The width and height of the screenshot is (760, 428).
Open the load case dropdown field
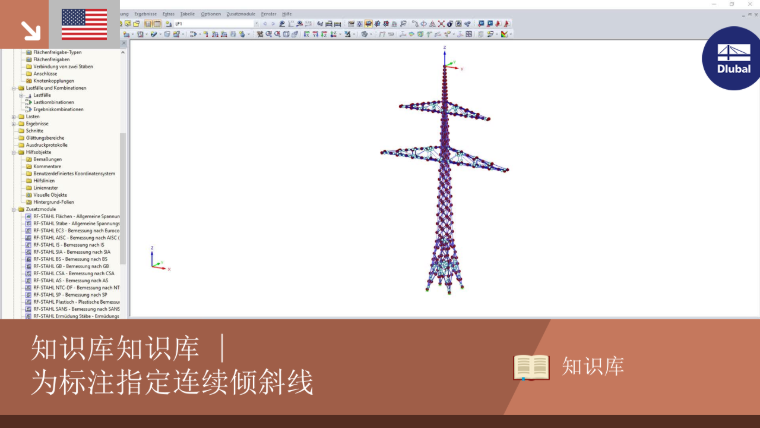coord(216,23)
